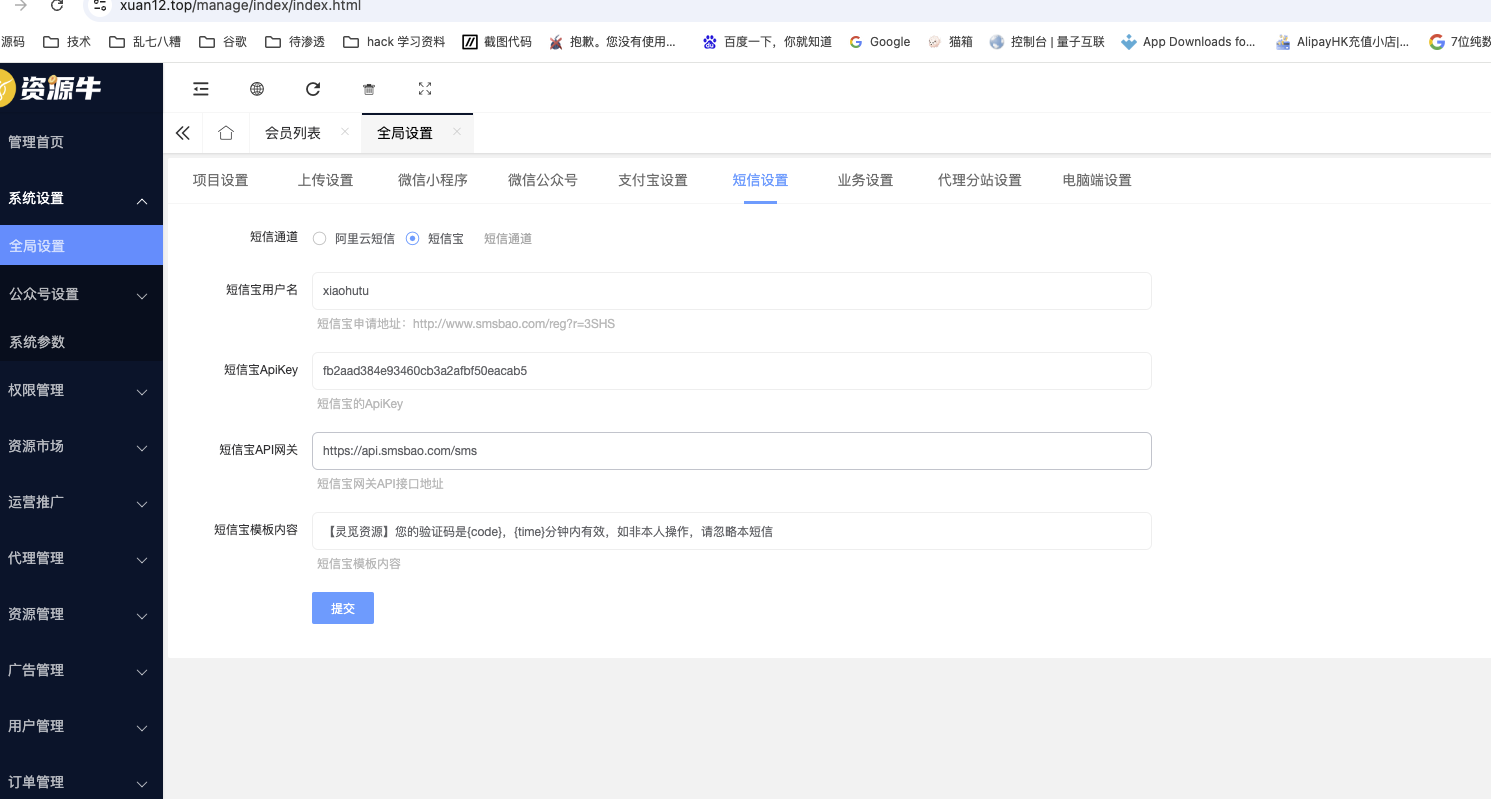The height and width of the screenshot is (799, 1491).
Task: Click inside the 短信宝ApiKey input field
Action: (731, 371)
